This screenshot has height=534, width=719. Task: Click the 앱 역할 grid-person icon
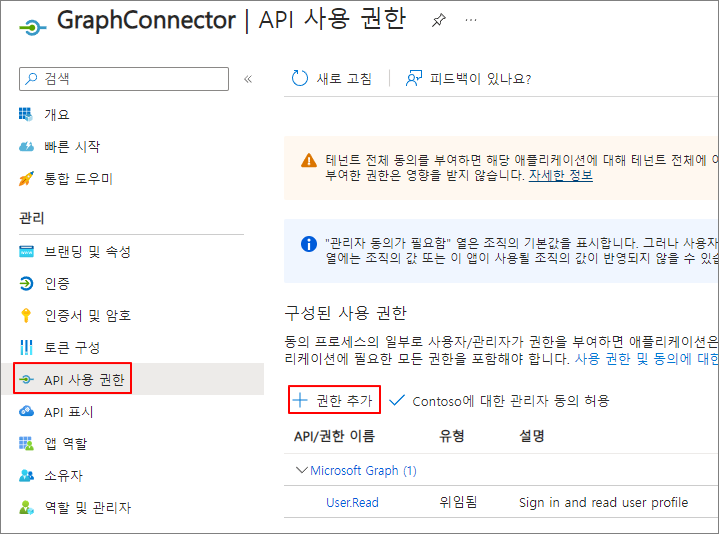pos(26,443)
